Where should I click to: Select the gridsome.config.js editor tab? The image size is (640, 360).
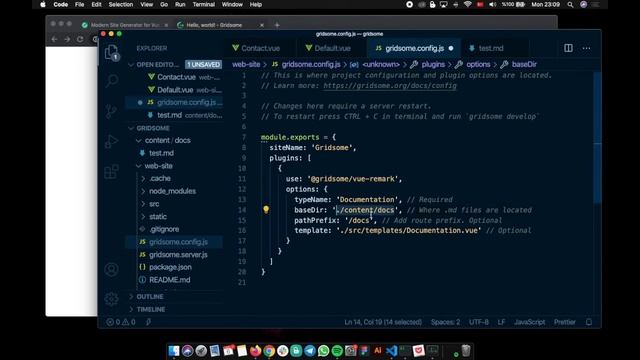[414, 48]
